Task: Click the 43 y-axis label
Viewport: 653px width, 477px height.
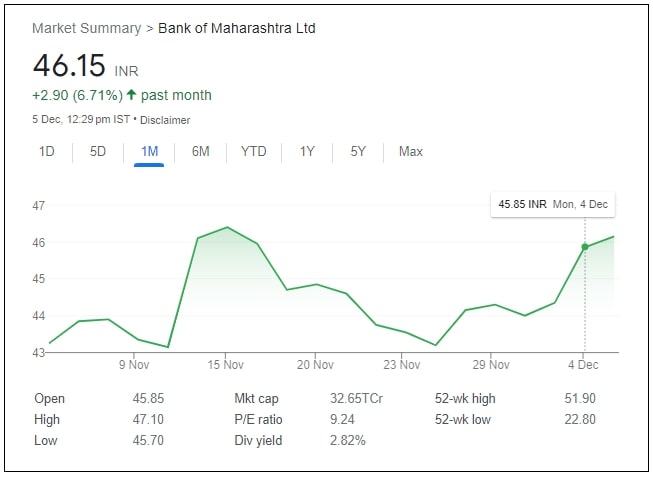Action: [38, 352]
